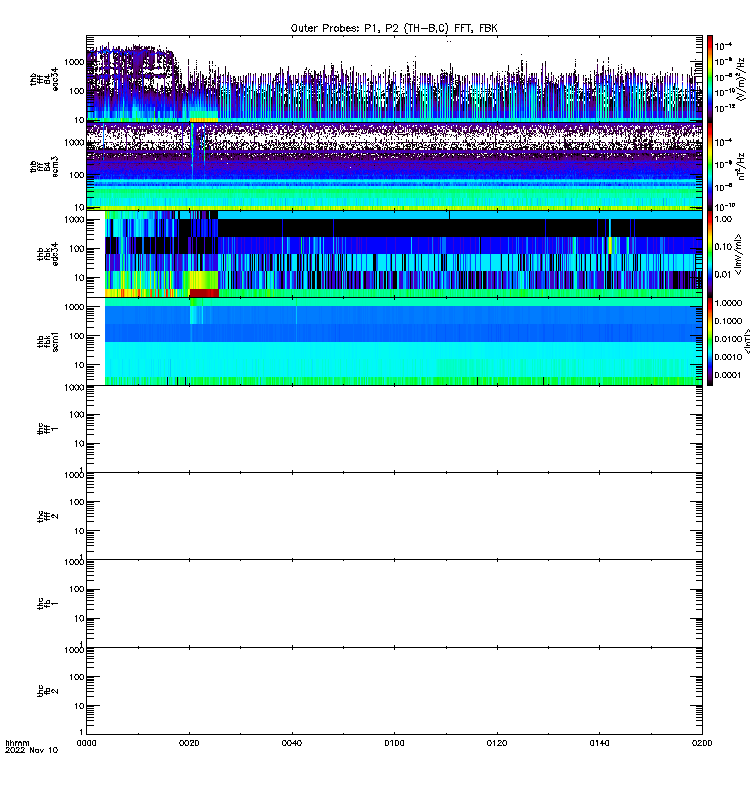Click the <|nT|> color bar

pyautogui.click(x=710, y=342)
